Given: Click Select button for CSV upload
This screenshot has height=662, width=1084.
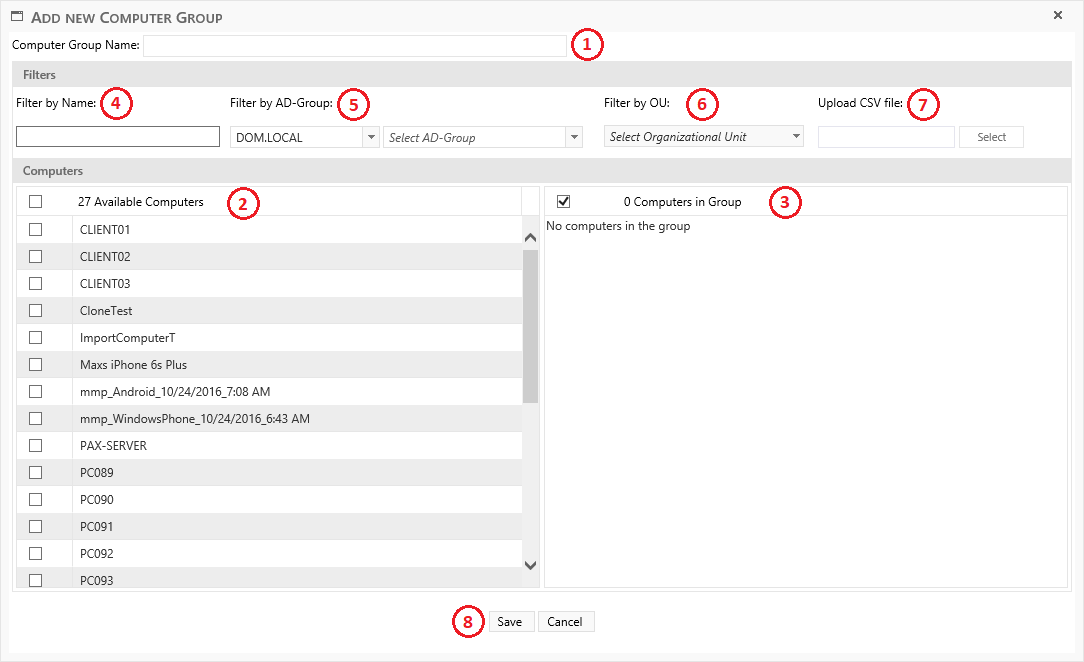Looking at the screenshot, I should tap(991, 137).
